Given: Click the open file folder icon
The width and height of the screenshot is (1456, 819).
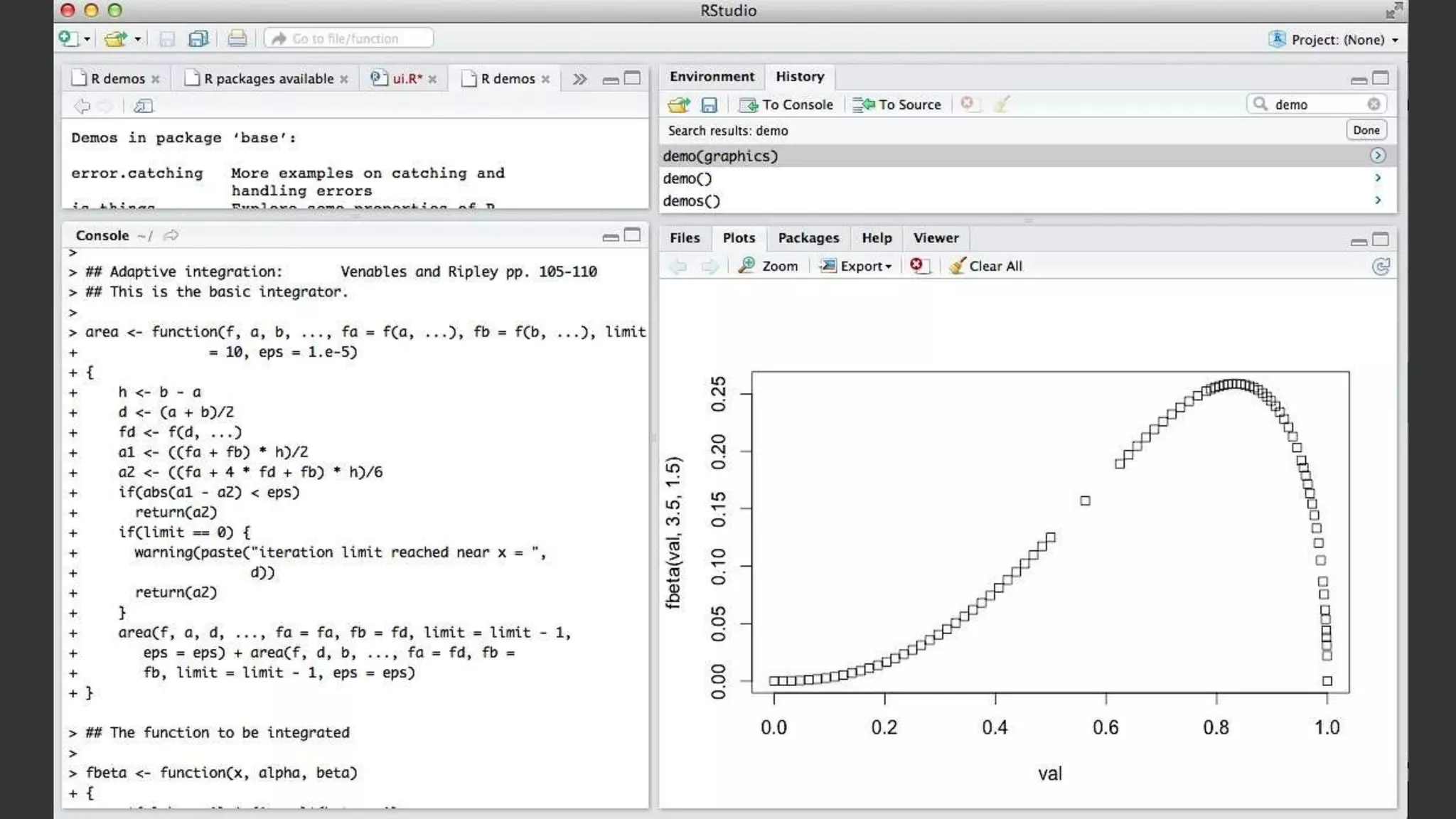Looking at the screenshot, I should pos(115,38).
